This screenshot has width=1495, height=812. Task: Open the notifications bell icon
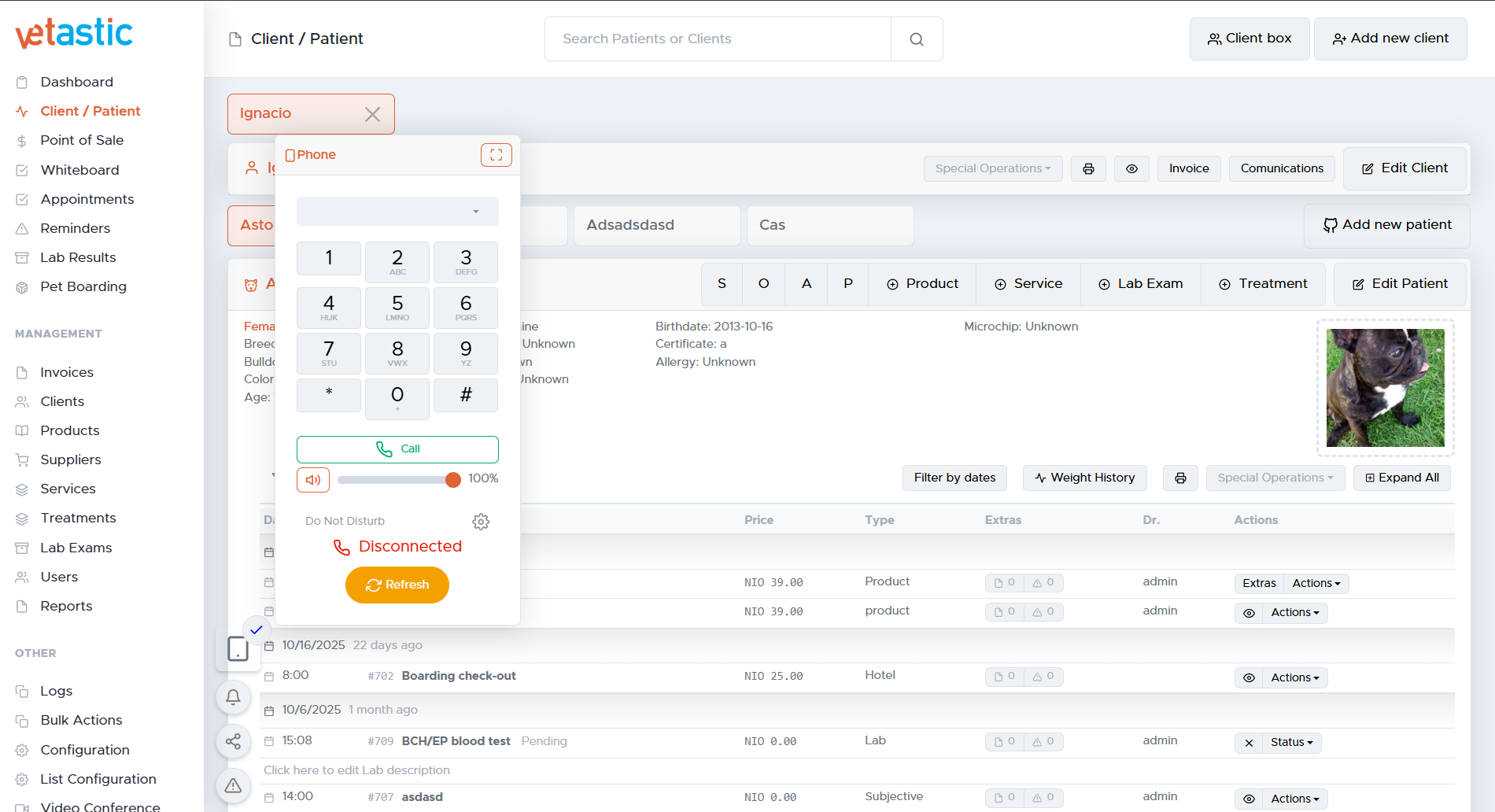point(234,697)
